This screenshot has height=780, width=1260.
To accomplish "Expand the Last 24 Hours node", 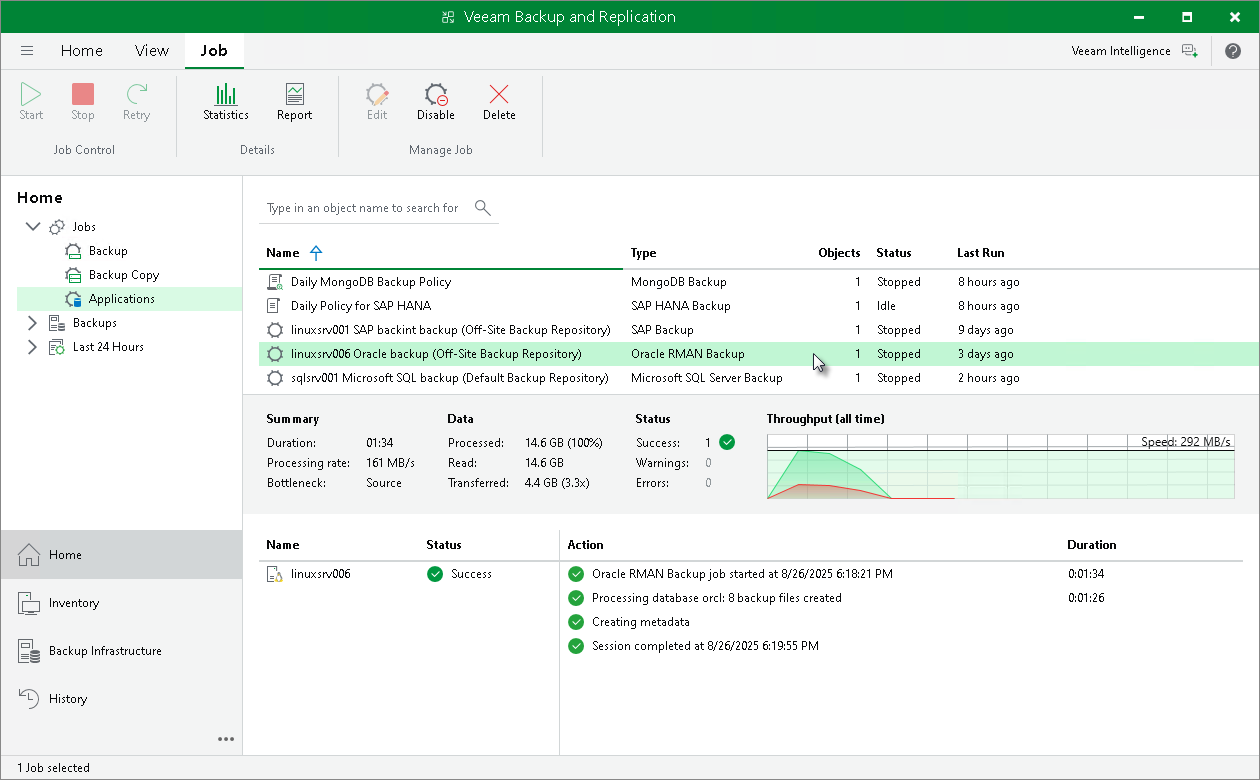I will 32,347.
